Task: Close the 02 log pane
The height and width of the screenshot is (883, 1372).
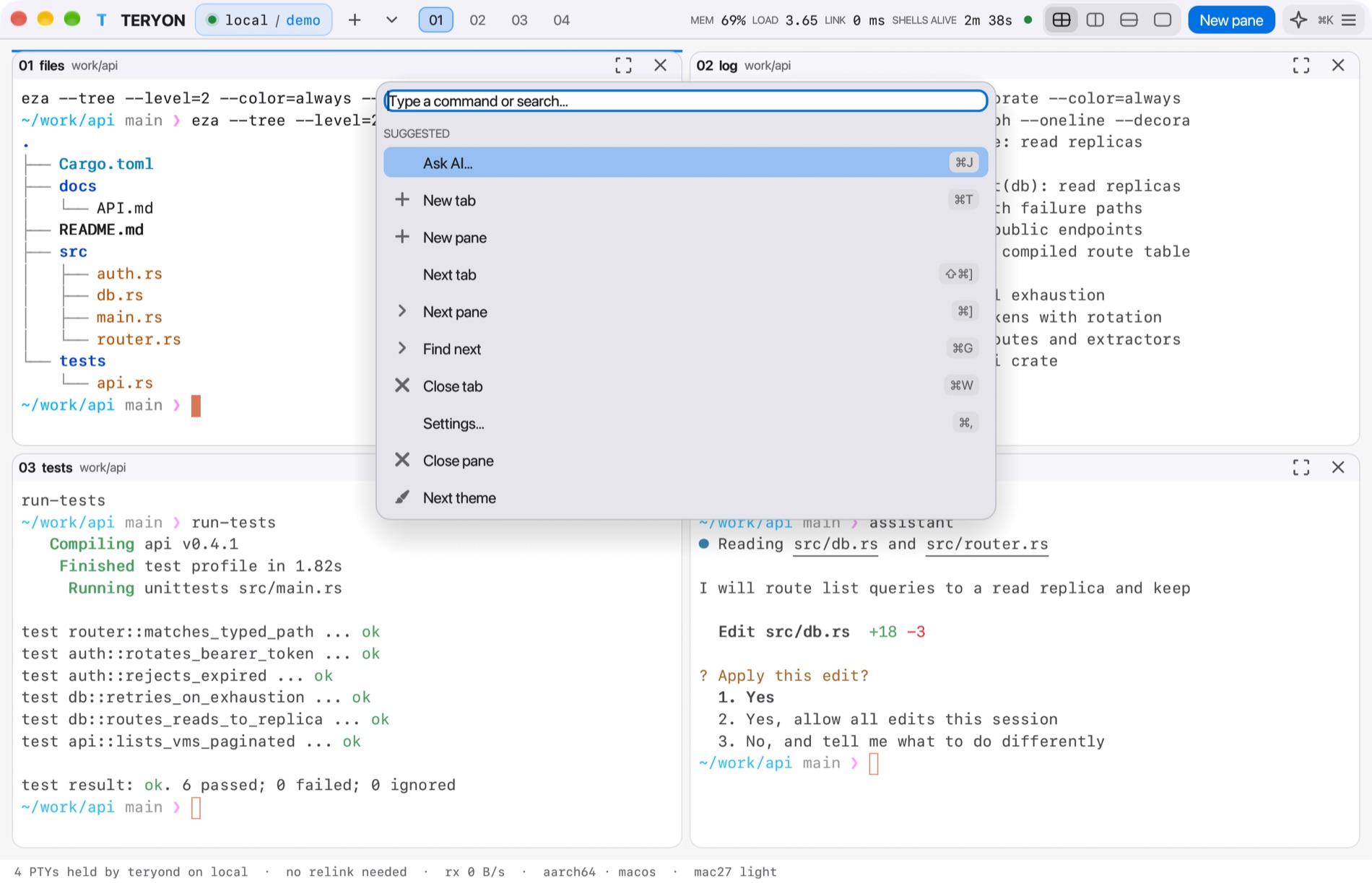Action: point(1338,66)
